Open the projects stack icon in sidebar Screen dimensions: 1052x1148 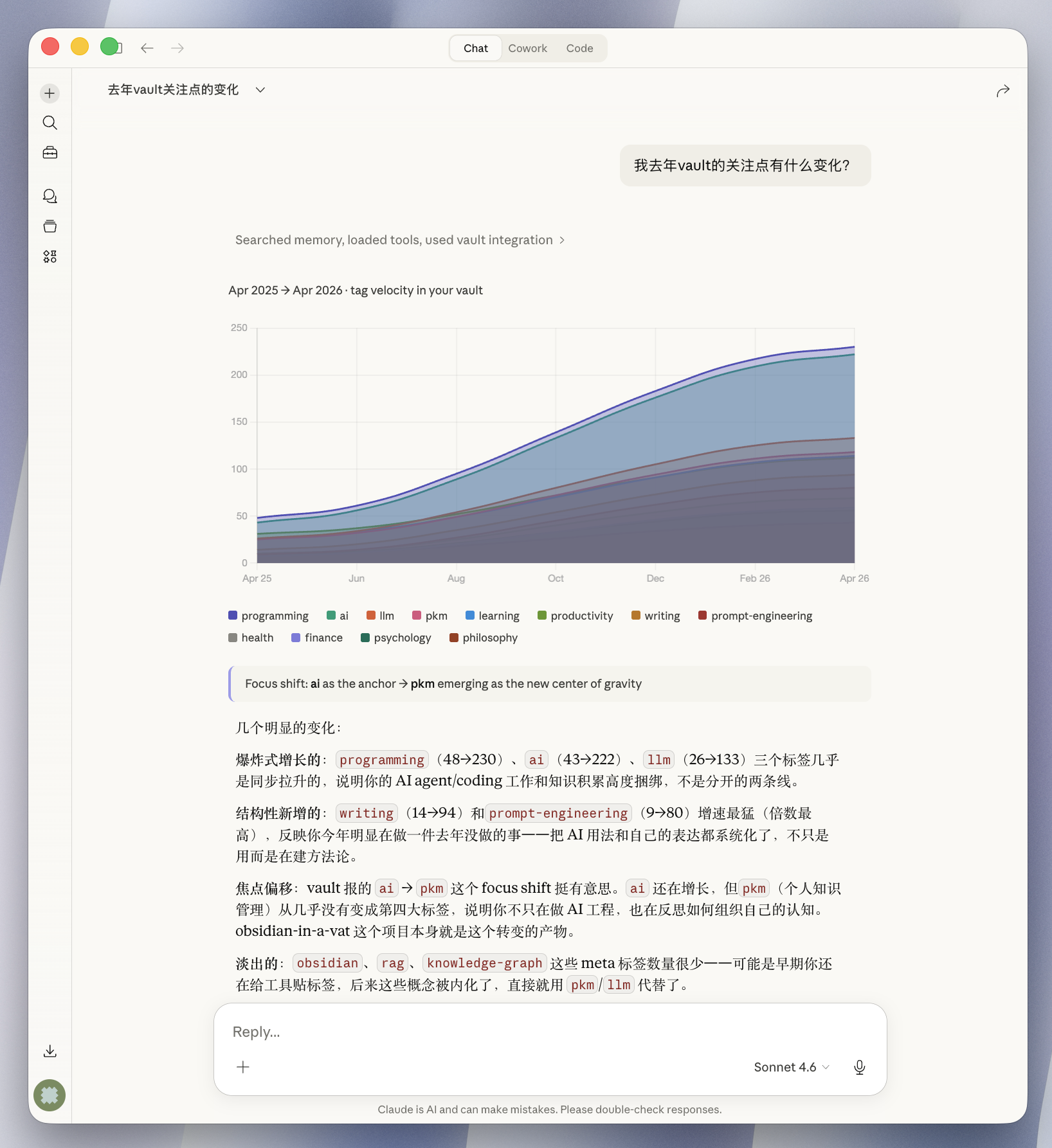click(x=50, y=226)
